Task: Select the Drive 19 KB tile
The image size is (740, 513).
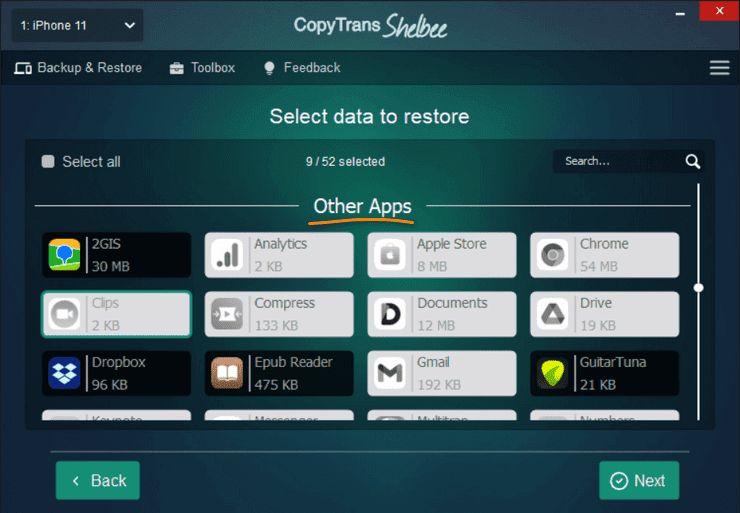Action: pyautogui.click(x=605, y=314)
